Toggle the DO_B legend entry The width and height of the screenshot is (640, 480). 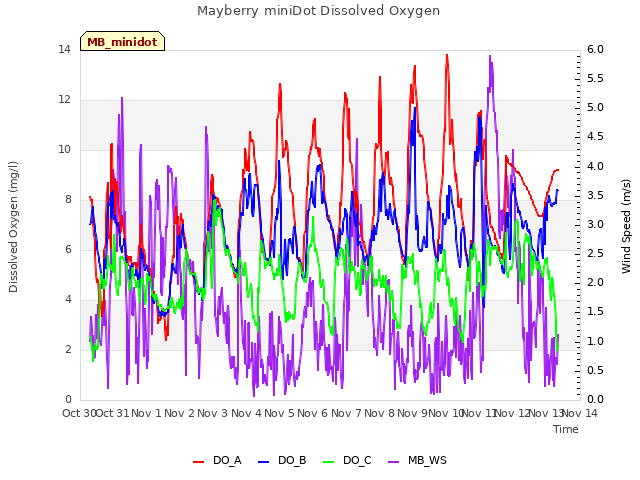coord(282,461)
